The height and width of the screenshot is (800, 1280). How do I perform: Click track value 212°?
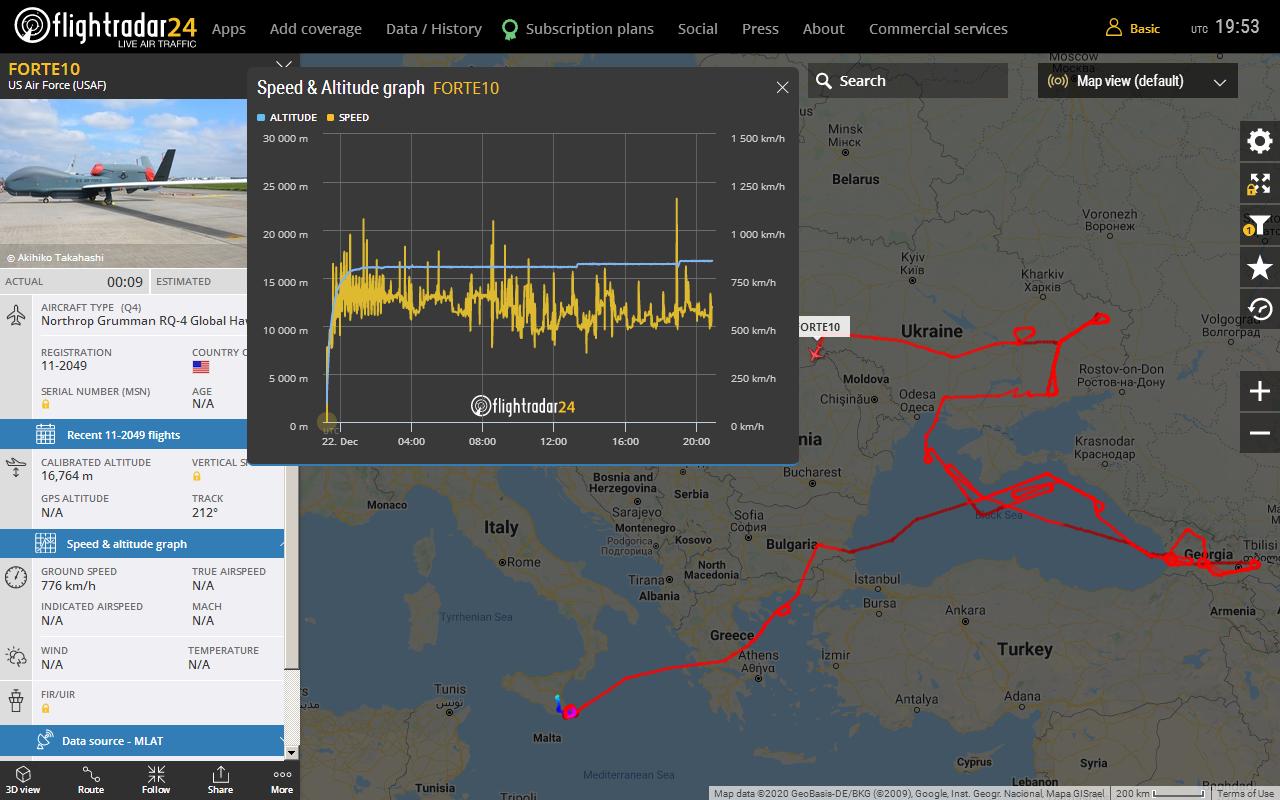tap(205, 512)
